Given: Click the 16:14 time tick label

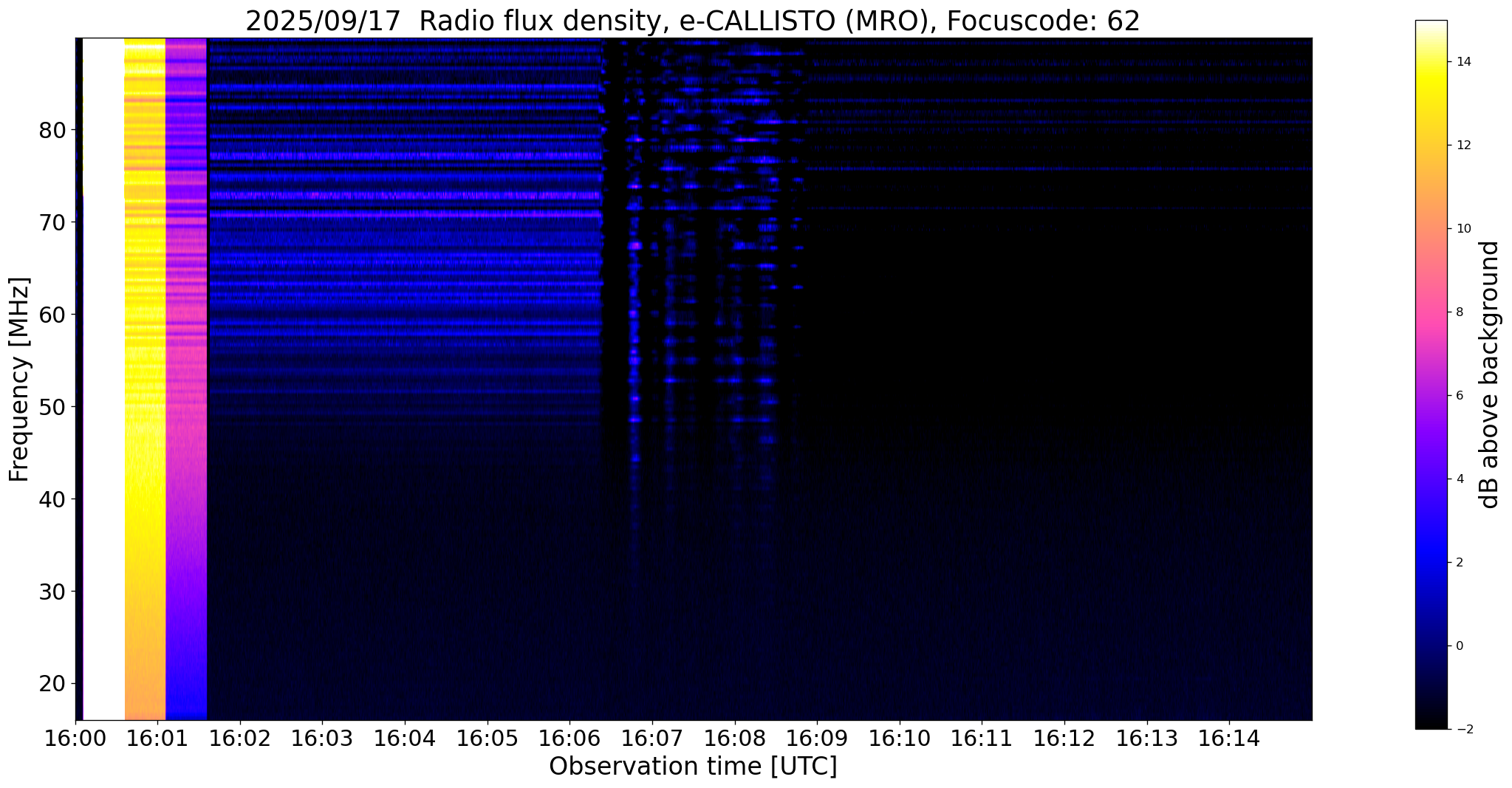Looking at the screenshot, I should click(x=1229, y=738).
